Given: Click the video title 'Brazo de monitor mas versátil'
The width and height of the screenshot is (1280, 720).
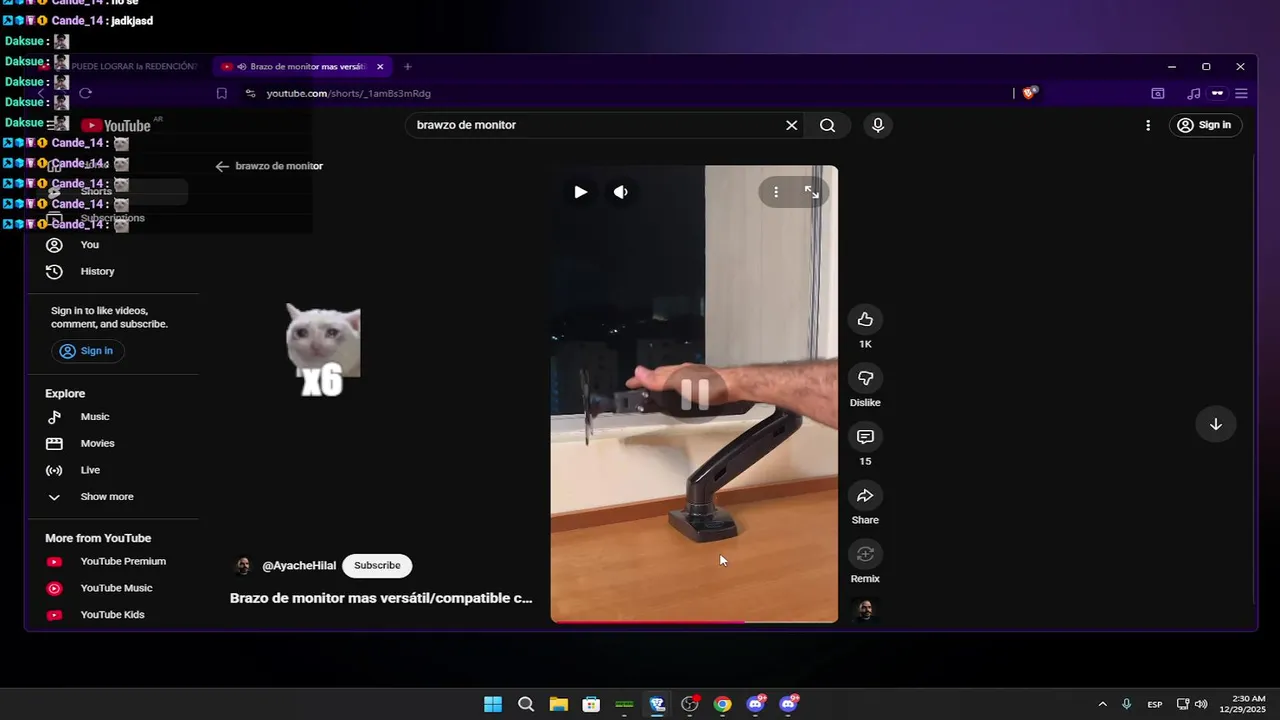Looking at the screenshot, I should click(x=381, y=598).
